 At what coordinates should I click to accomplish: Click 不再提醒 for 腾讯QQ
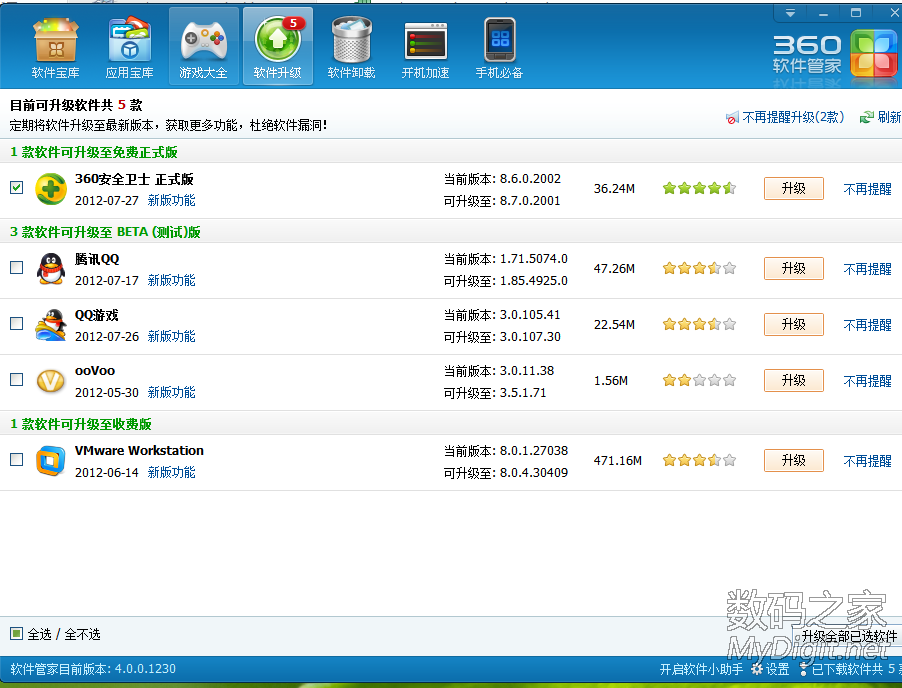click(x=867, y=269)
